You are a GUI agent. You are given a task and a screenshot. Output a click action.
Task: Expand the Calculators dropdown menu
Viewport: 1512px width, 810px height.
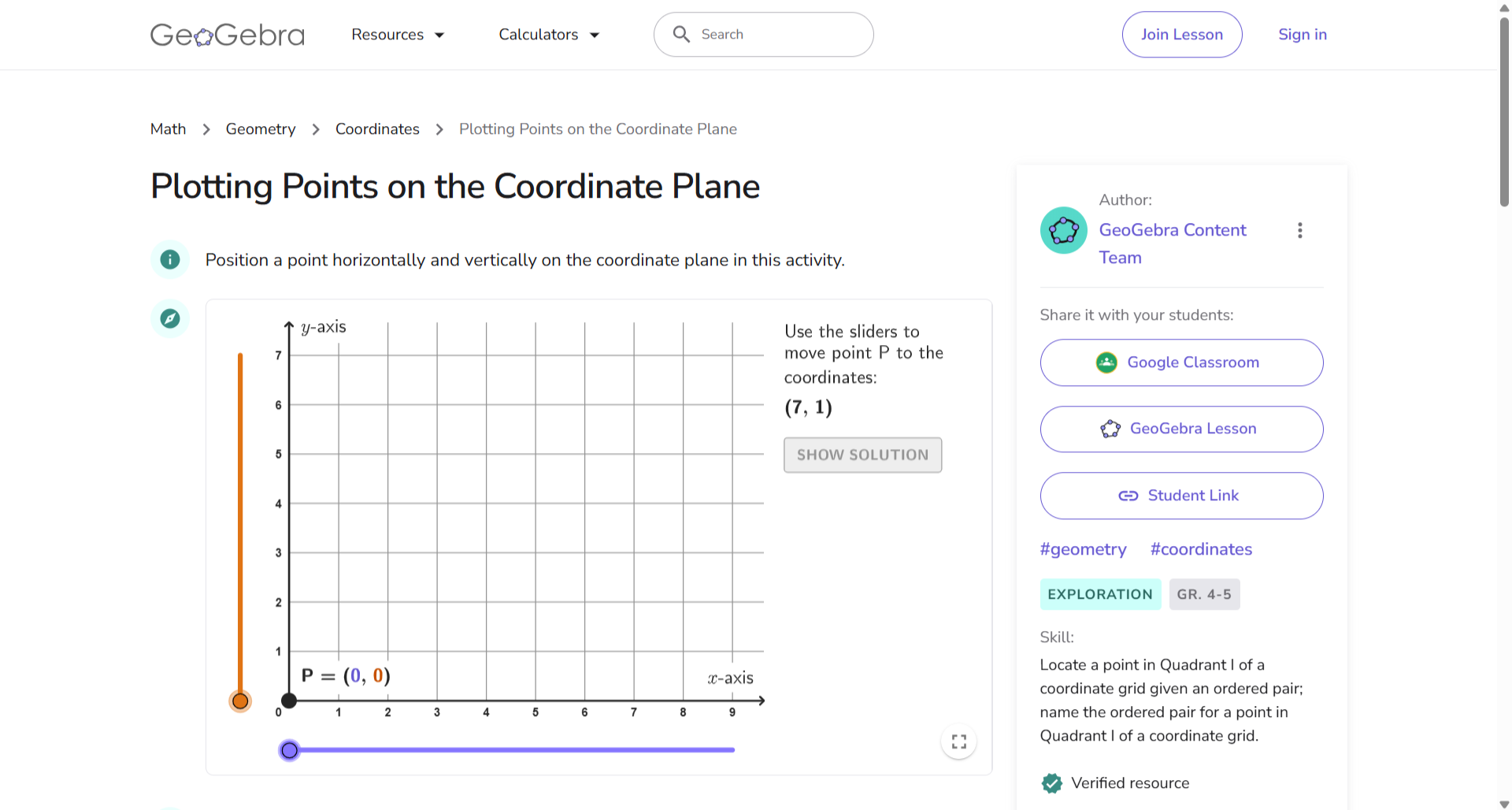549,35
